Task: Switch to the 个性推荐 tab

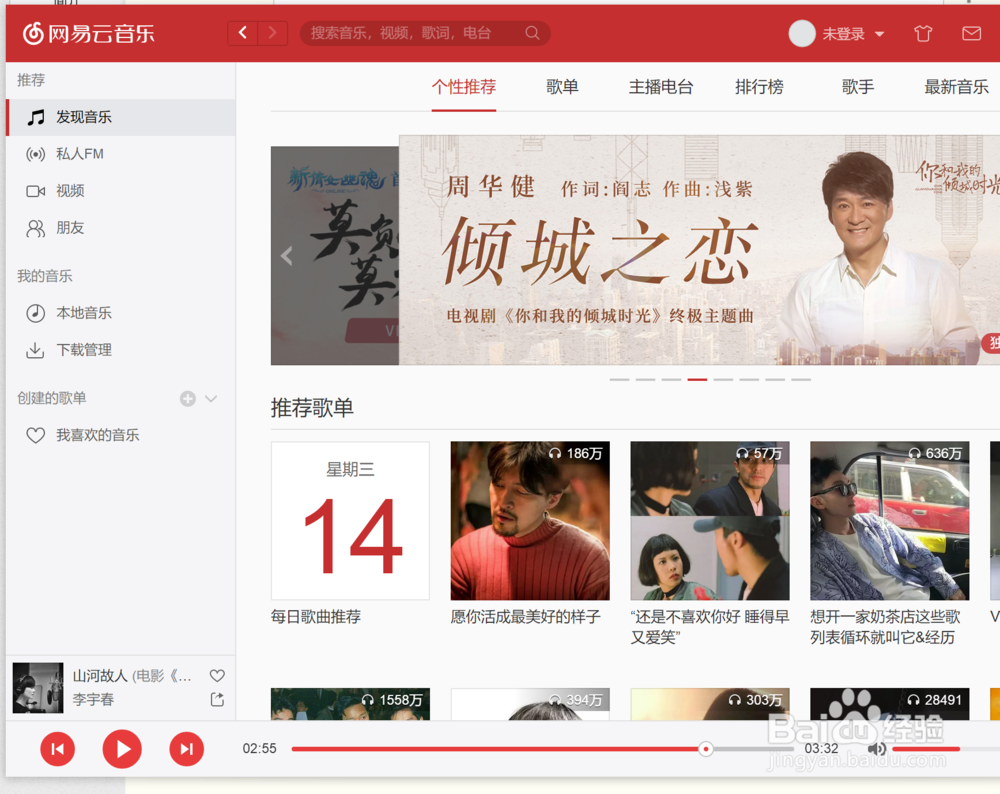Action: (464, 87)
